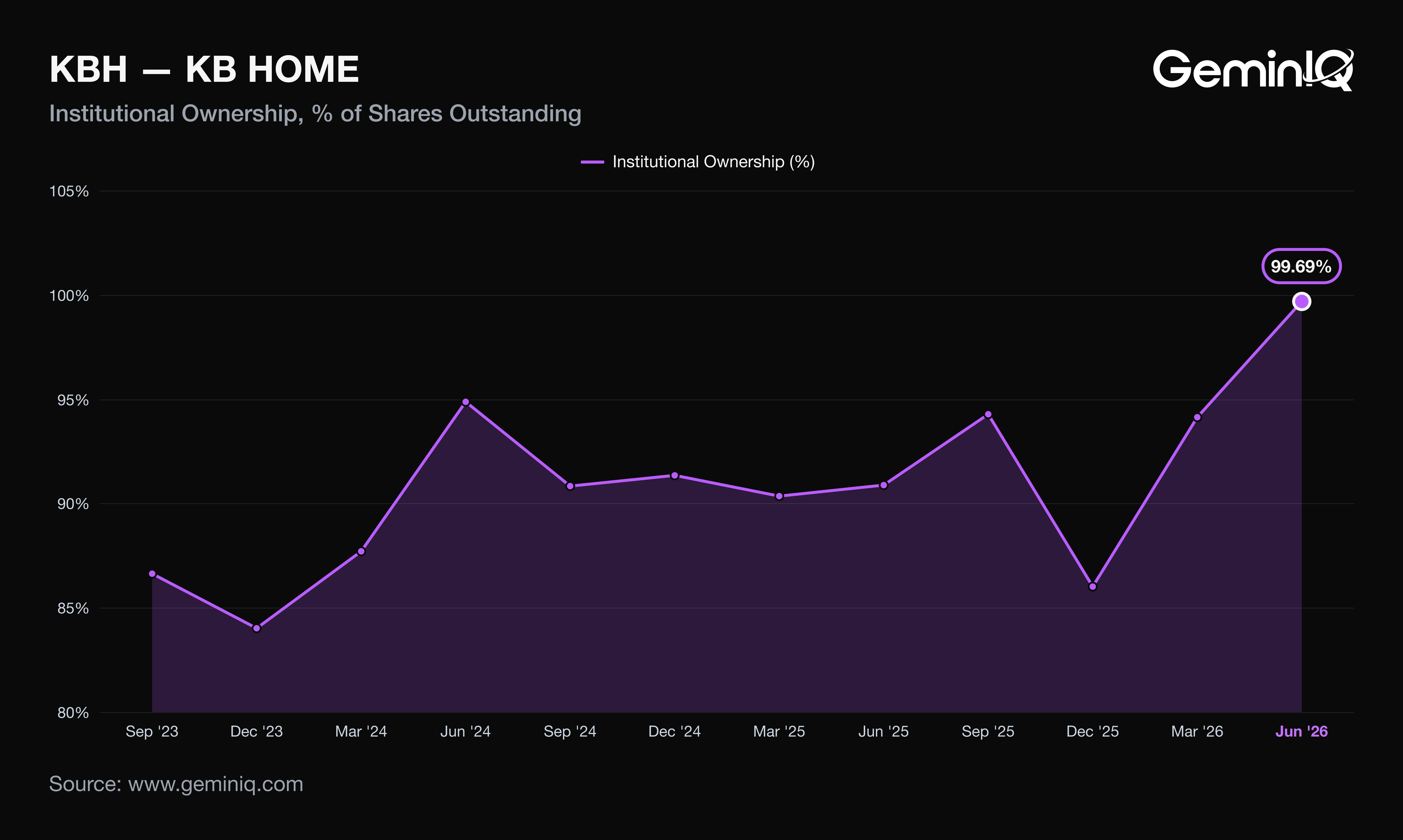
Task: Select the Sep '23 data point marker
Action: click(x=152, y=574)
